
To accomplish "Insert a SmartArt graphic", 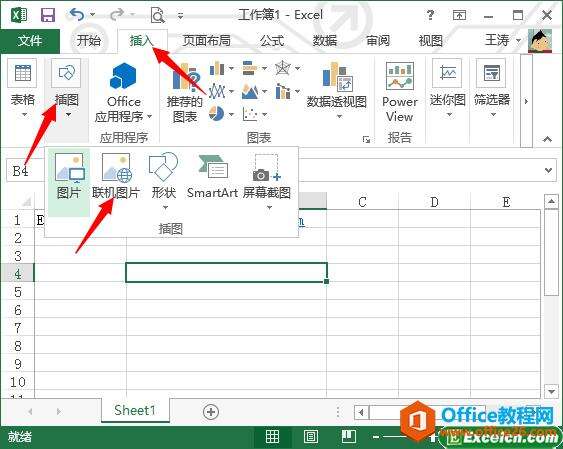I will coord(212,176).
